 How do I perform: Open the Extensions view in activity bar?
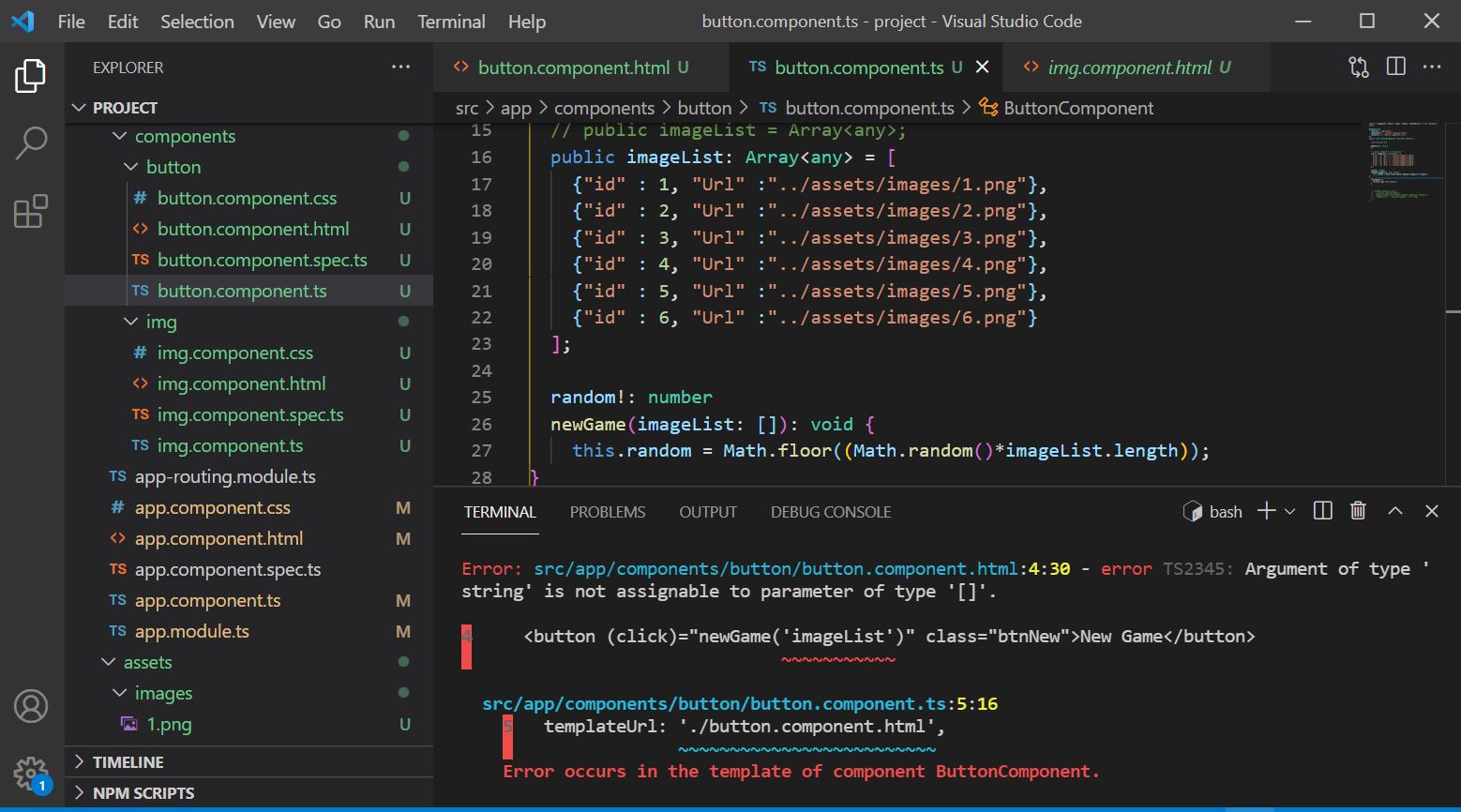coord(31,212)
